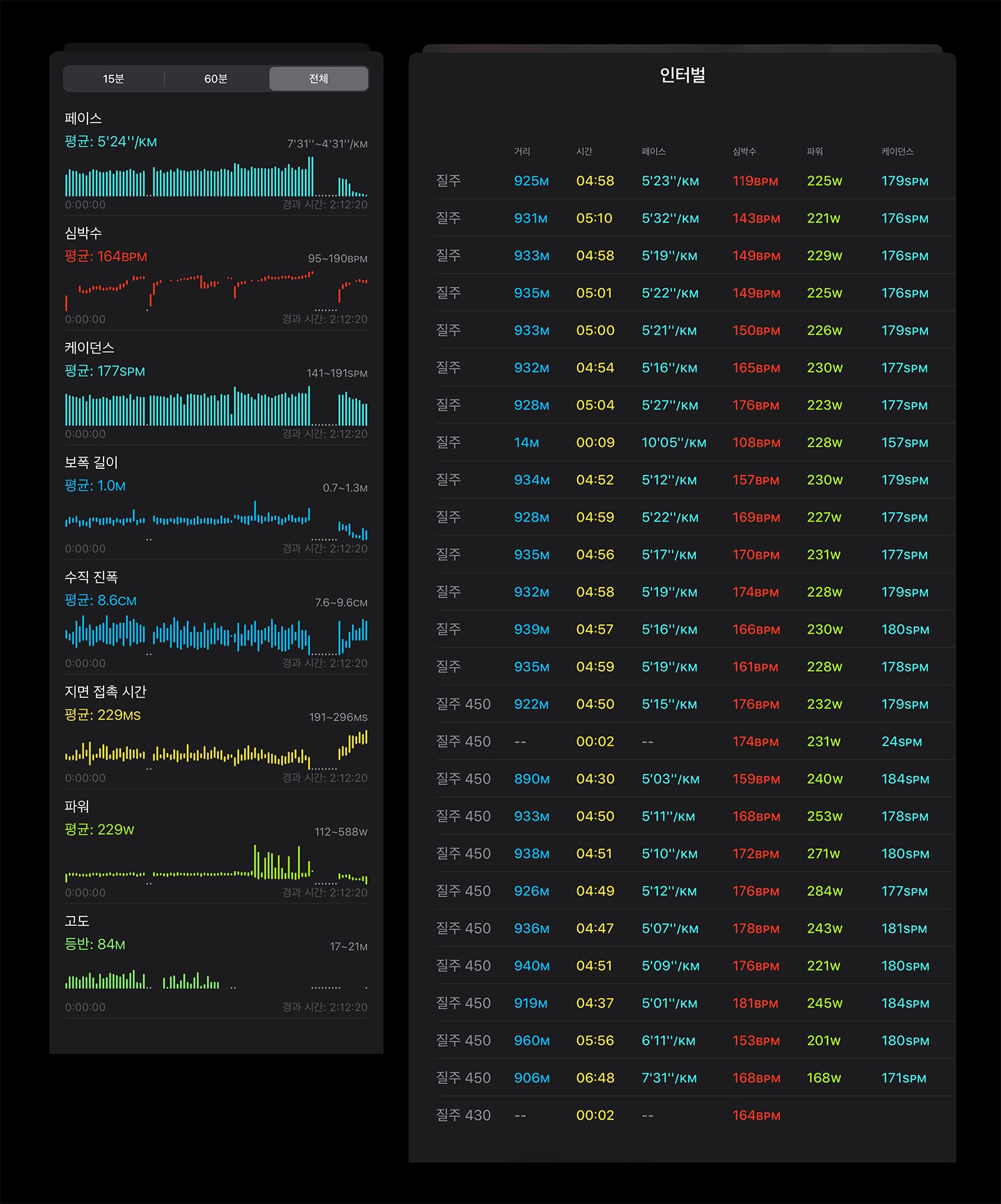Click the 심박수 column header
The width and height of the screenshot is (1001, 1204).
744,151
